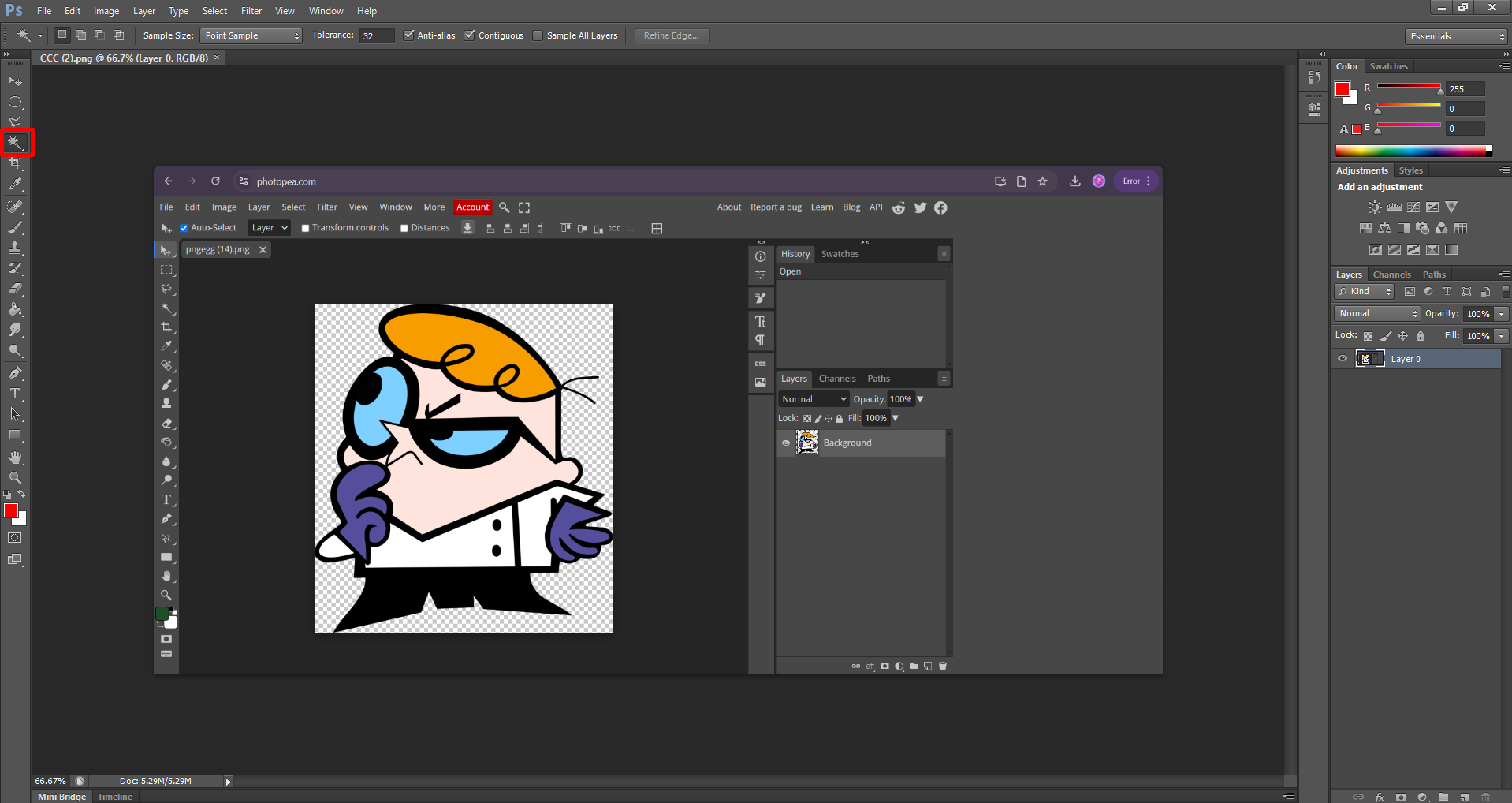Select the Horizontal Type tool in Photoshop
Viewport: 1512px width, 803px height.
(15, 394)
